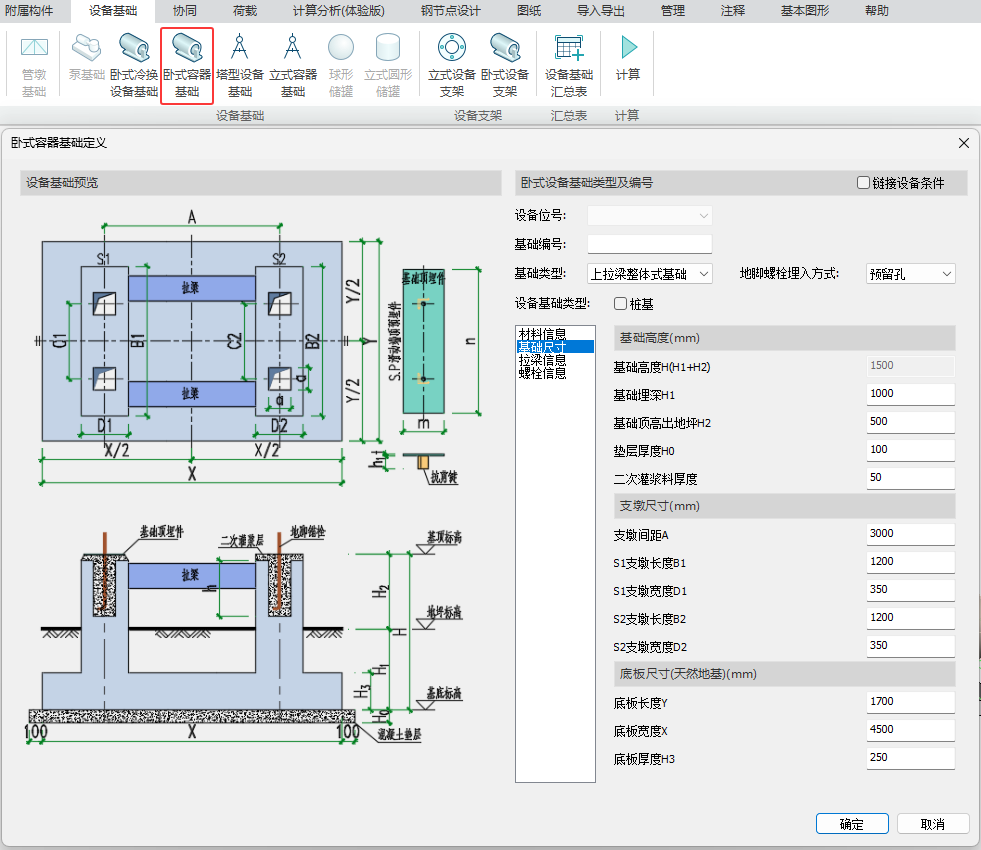Viewport: 981px width, 850px height.
Task: Open the 设备位号 combo box
Action: pyautogui.click(x=650, y=215)
